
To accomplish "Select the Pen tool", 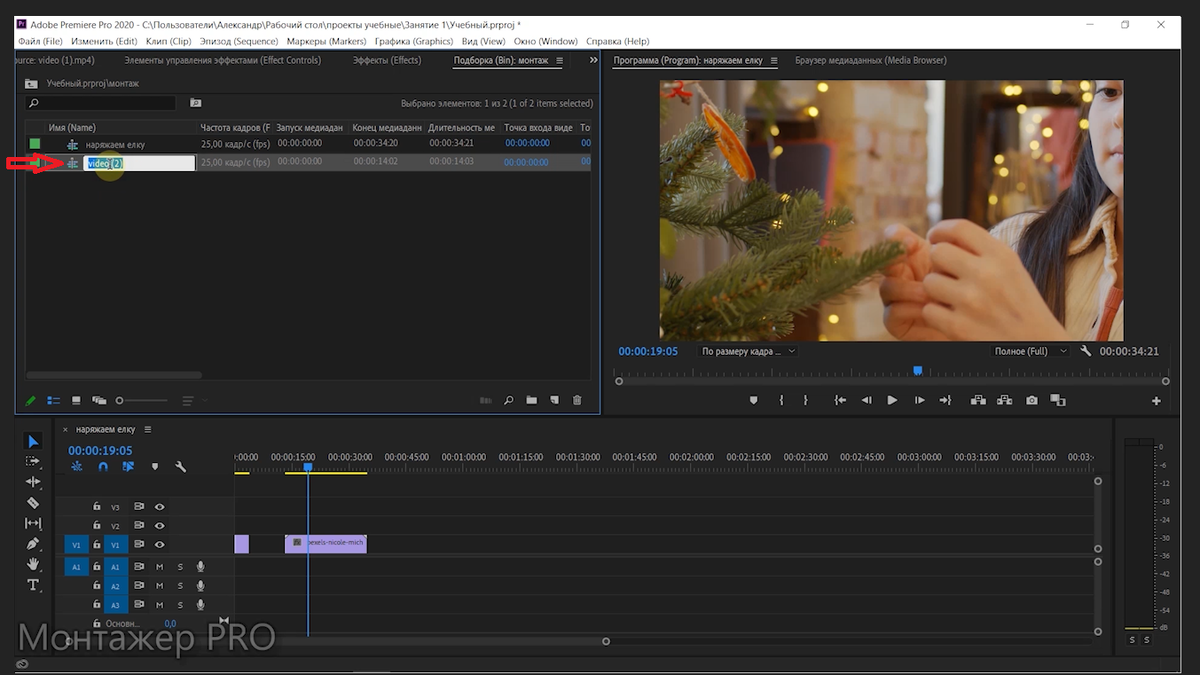I will 33,544.
